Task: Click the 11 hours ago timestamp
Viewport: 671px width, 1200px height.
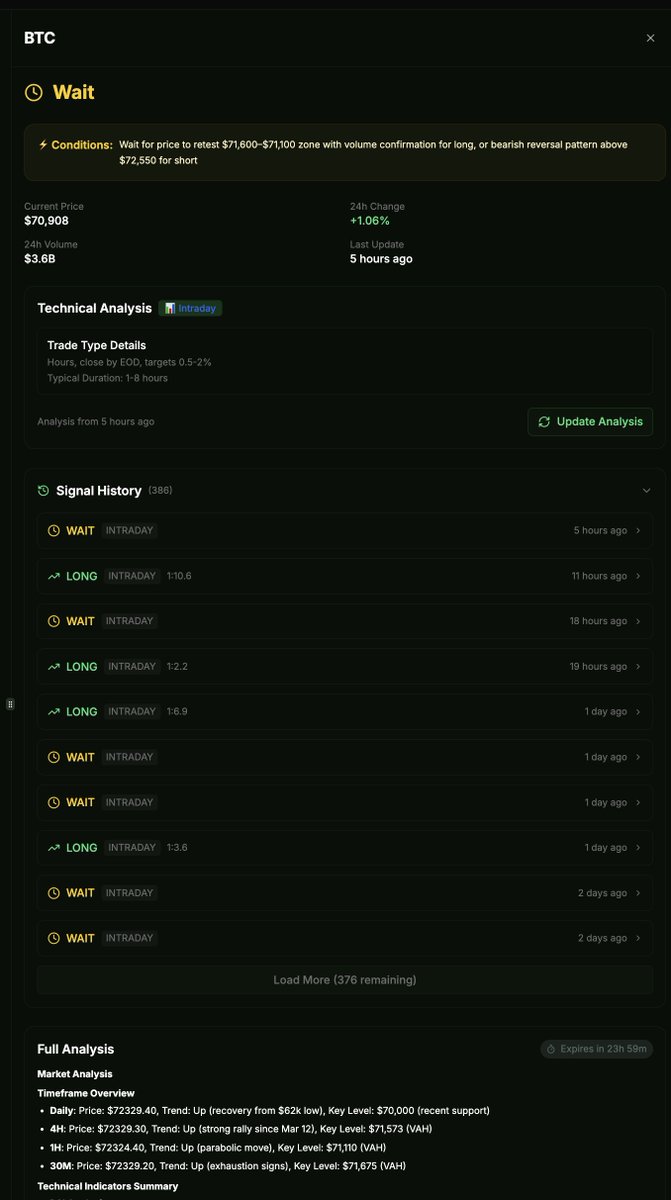Action: [x=599, y=576]
